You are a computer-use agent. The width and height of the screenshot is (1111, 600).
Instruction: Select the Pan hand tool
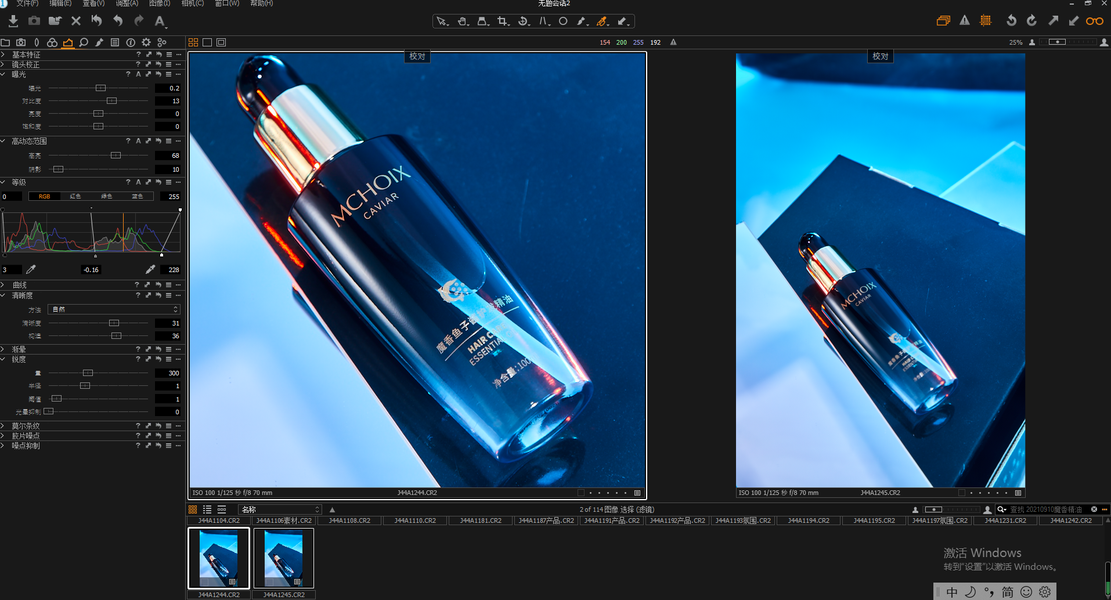[462, 21]
